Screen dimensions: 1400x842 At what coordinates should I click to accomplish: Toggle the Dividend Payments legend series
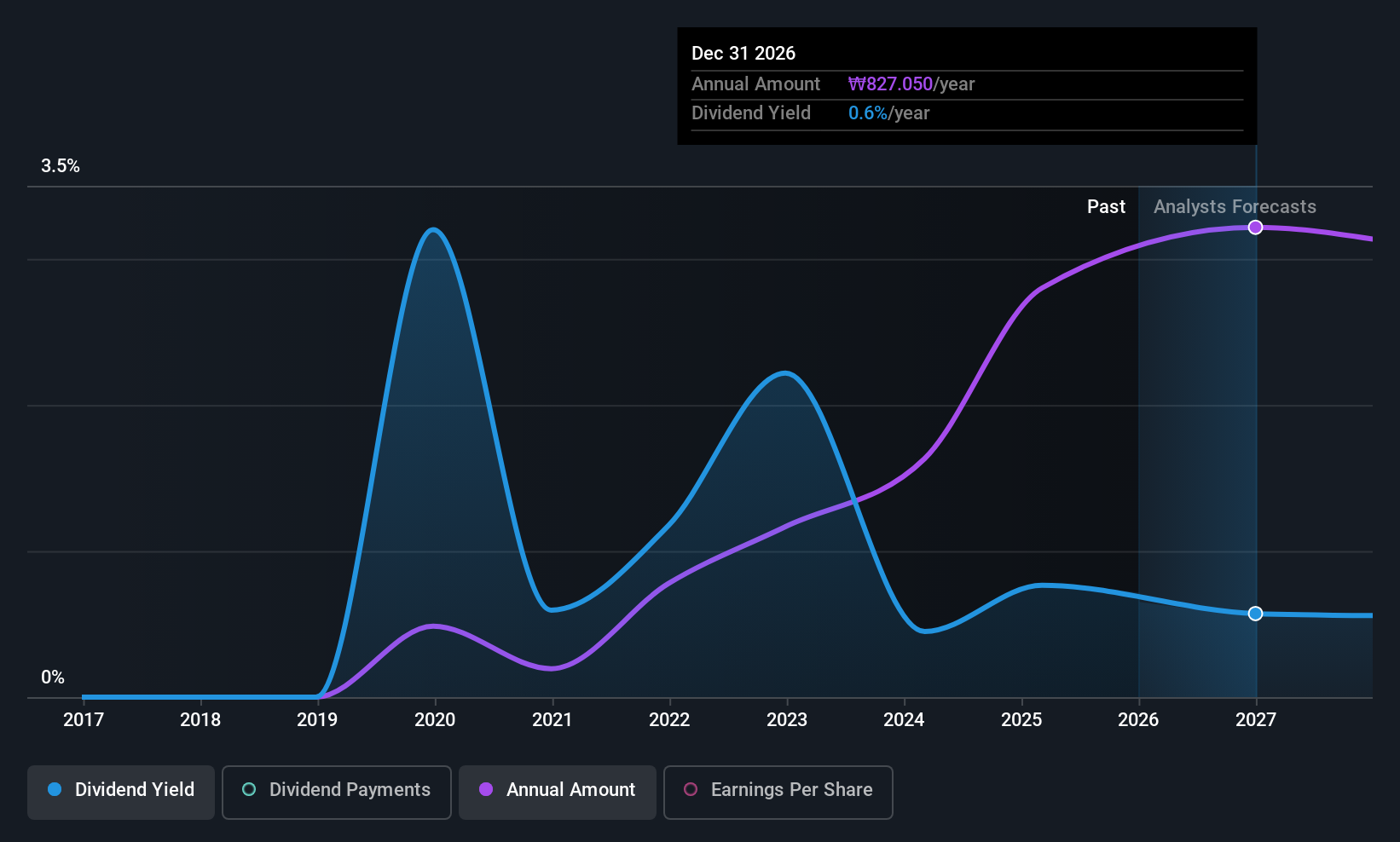click(x=337, y=793)
